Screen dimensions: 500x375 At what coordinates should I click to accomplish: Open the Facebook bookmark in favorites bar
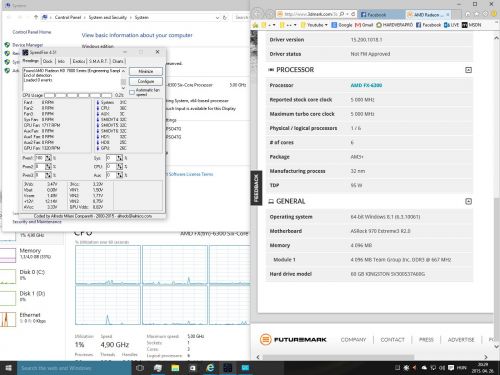(428, 25)
